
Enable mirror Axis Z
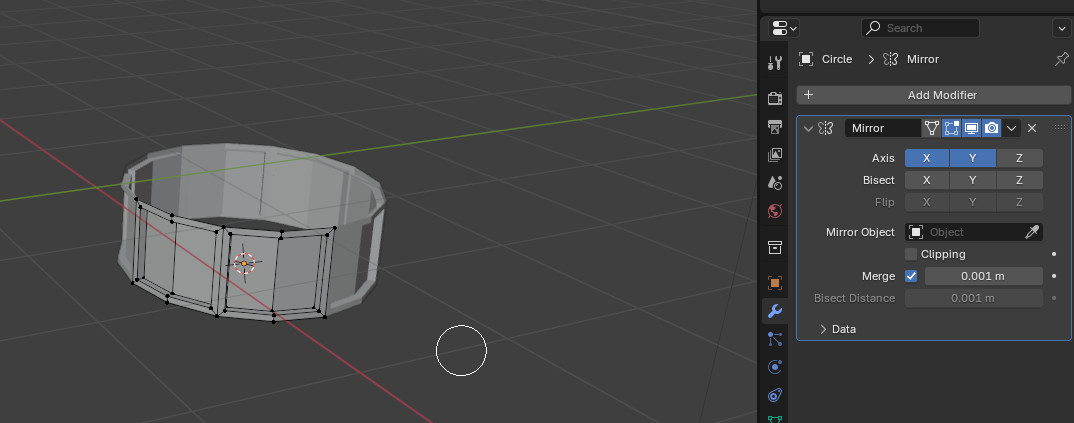click(x=1019, y=158)
